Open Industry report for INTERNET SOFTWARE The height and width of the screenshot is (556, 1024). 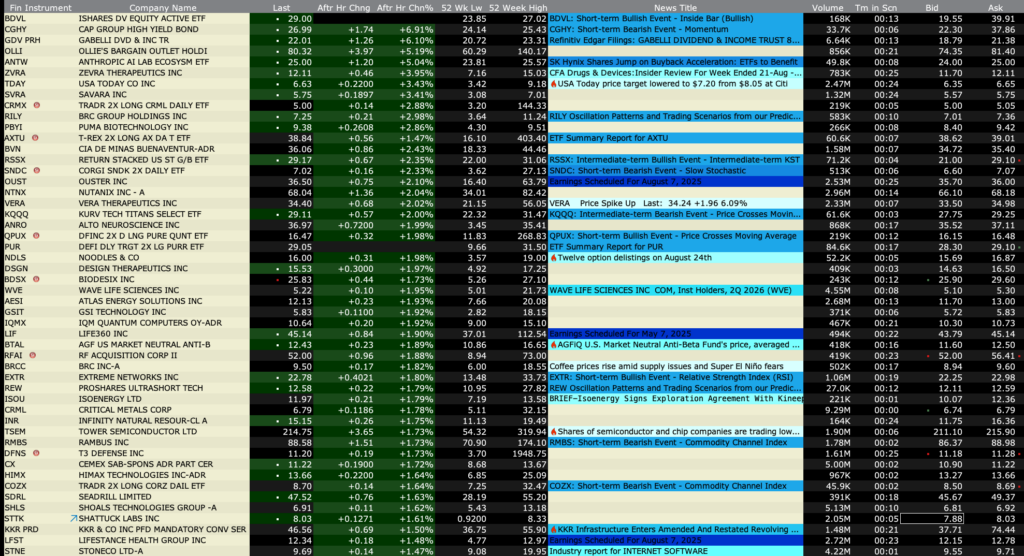point(675,551)
